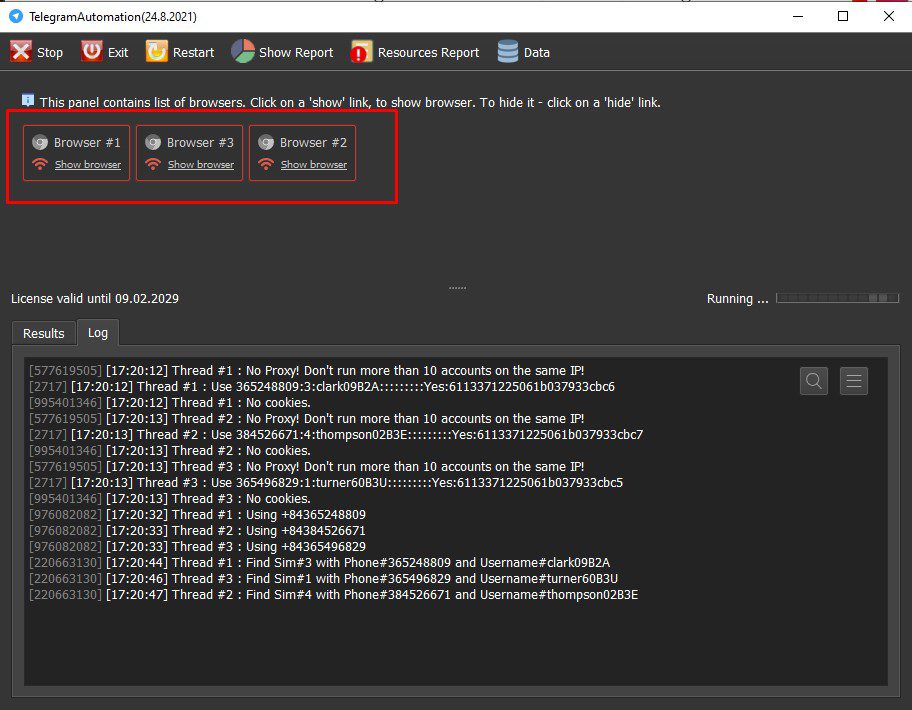This screenshot has width=912, height=710.
Task: Click log line 'Thread #1 : Using +84365248809'
Action: pyautogui.click(x=197, y=515)
